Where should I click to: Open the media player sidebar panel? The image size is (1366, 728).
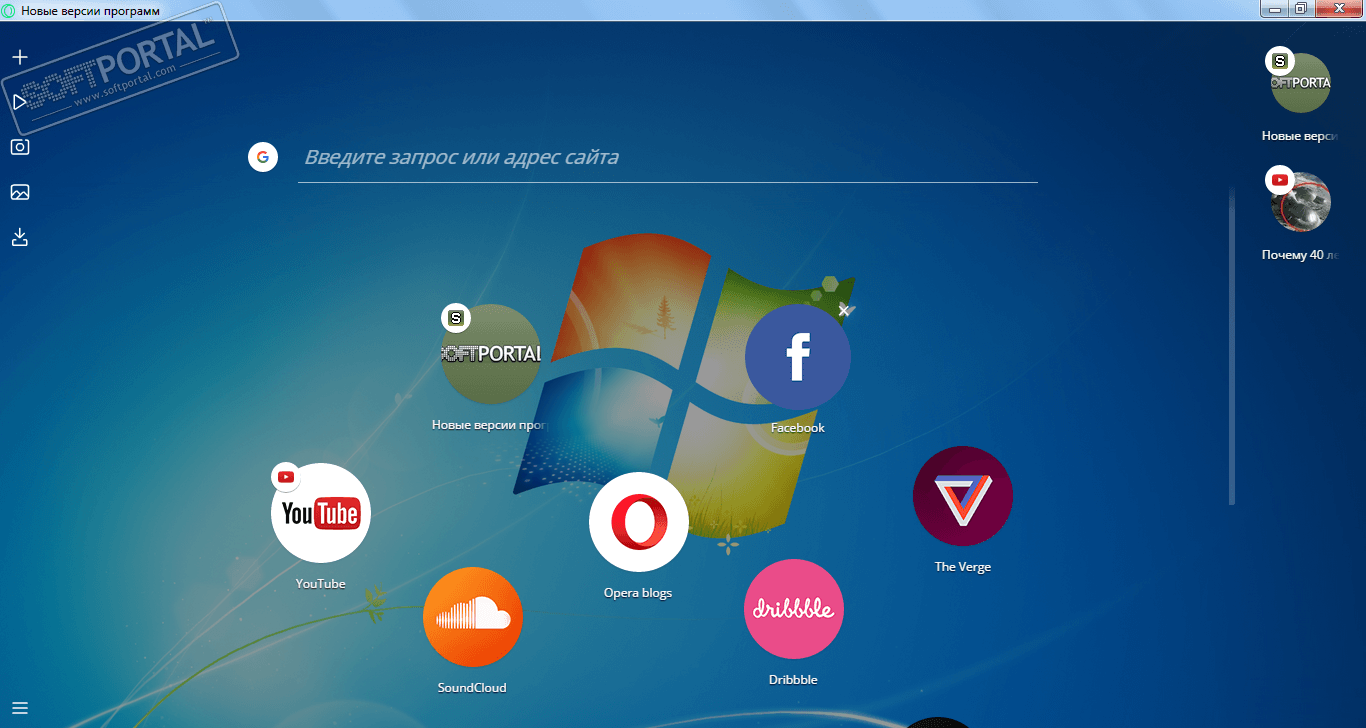point(19,102)
